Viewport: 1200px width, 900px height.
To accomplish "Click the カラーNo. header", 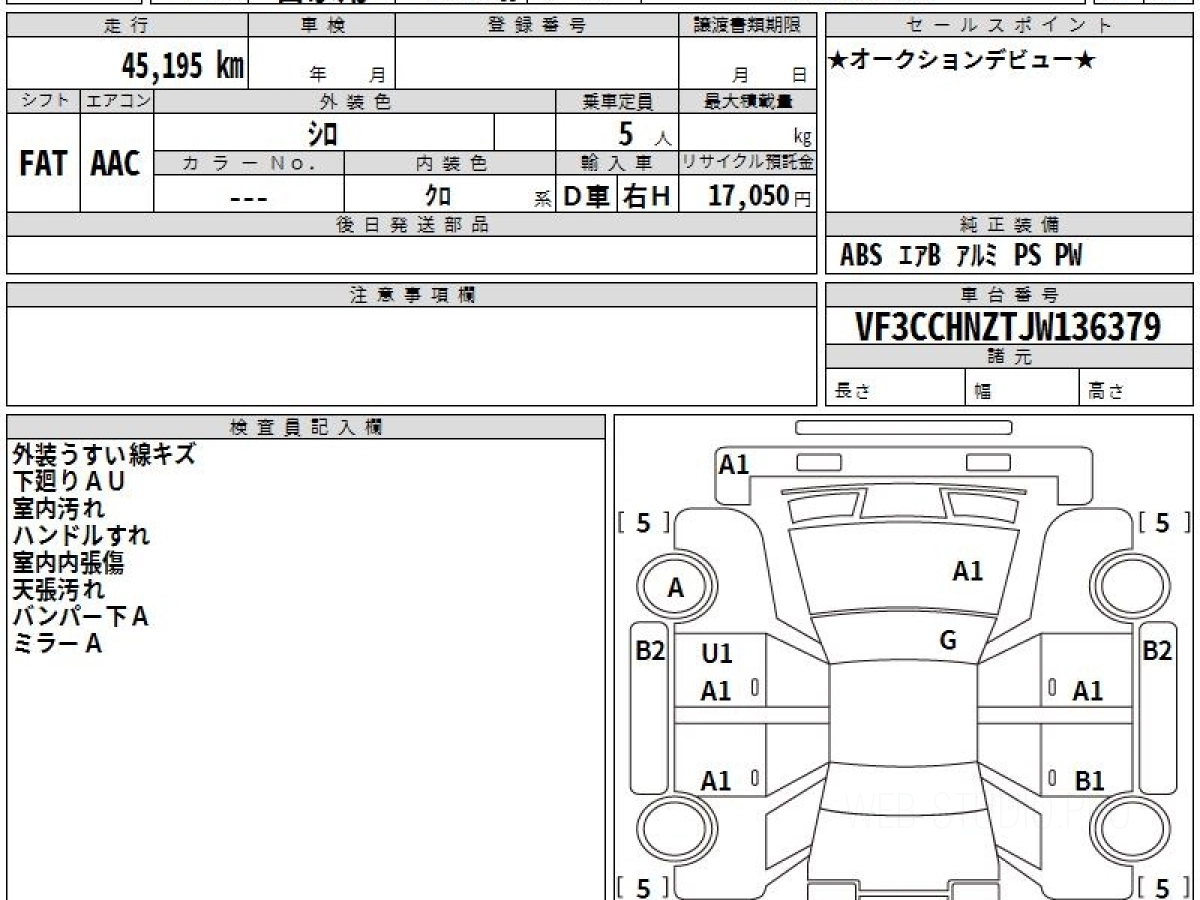I will pos(249,163).
